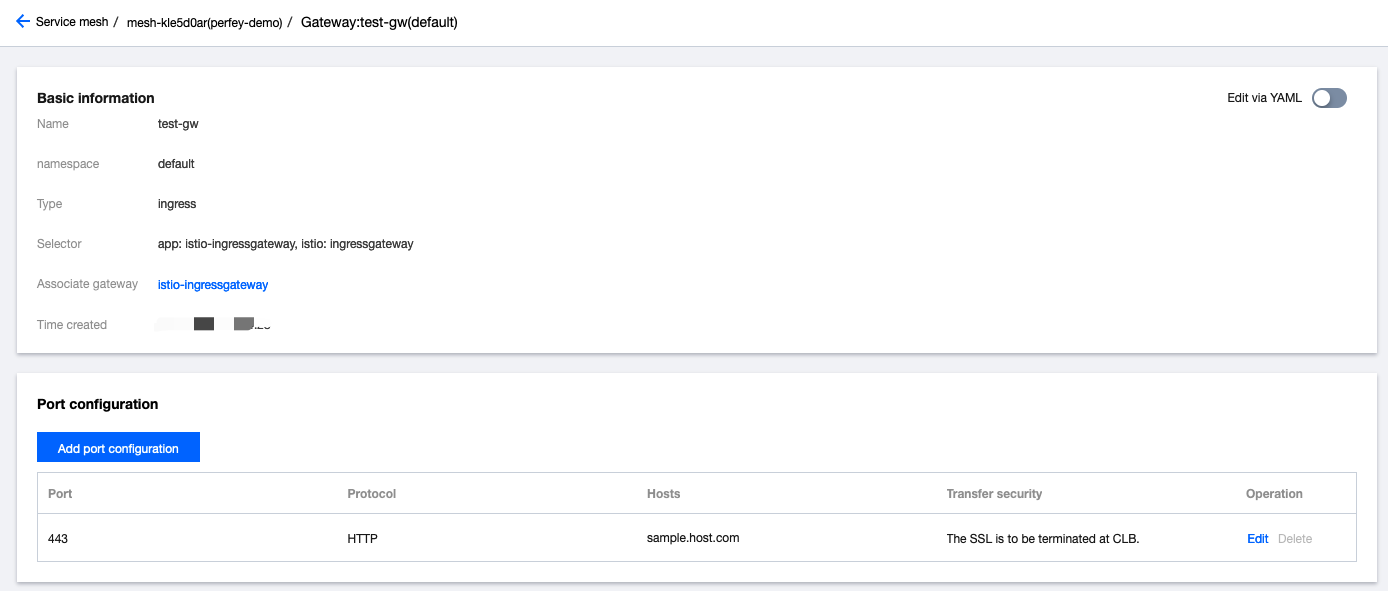Click the Gateway:test-gw(default) breadcrumb title
The image size is (1388, 591).
(379, 22)
